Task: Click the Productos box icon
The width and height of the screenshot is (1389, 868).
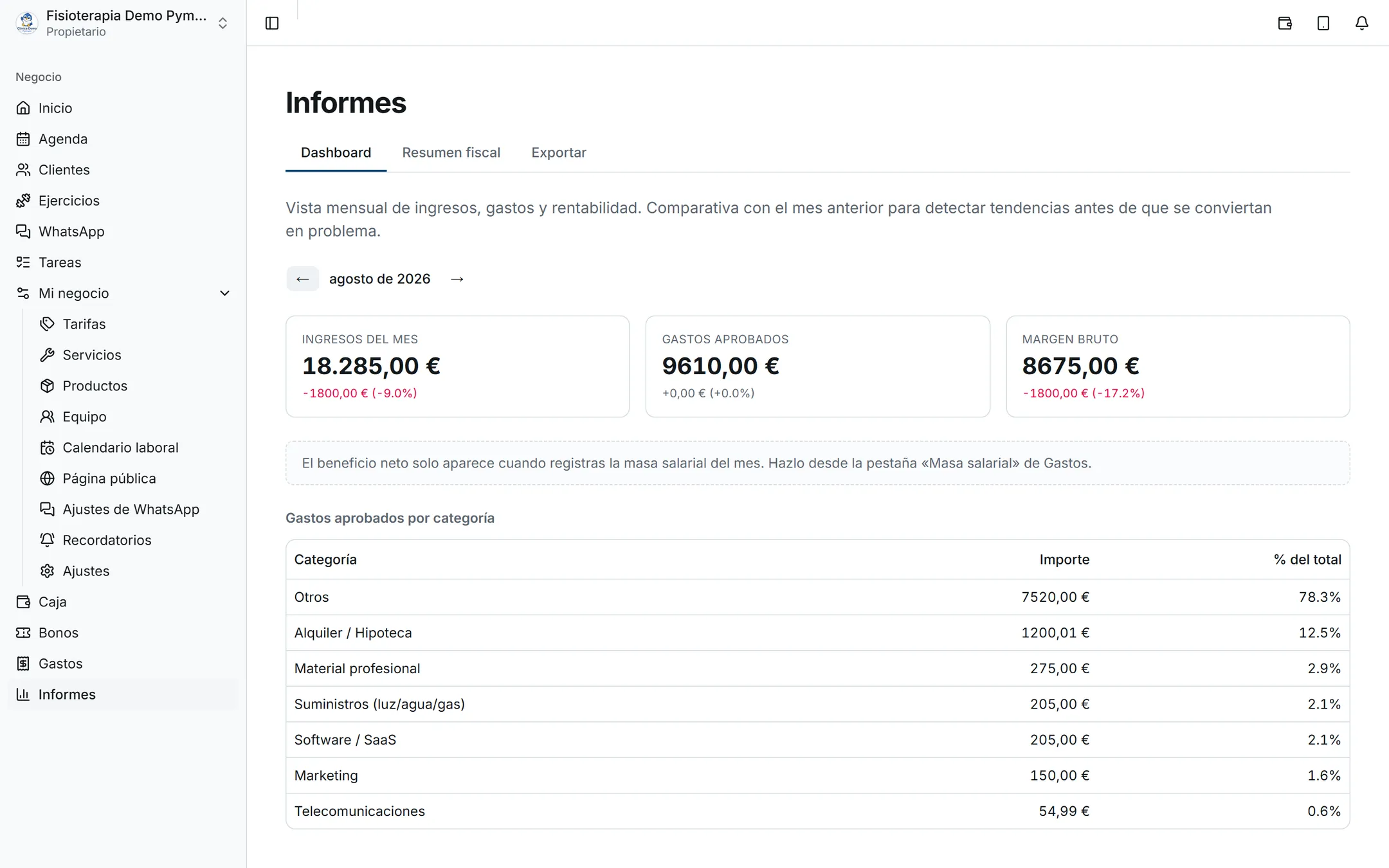Action: pos(47,386)
